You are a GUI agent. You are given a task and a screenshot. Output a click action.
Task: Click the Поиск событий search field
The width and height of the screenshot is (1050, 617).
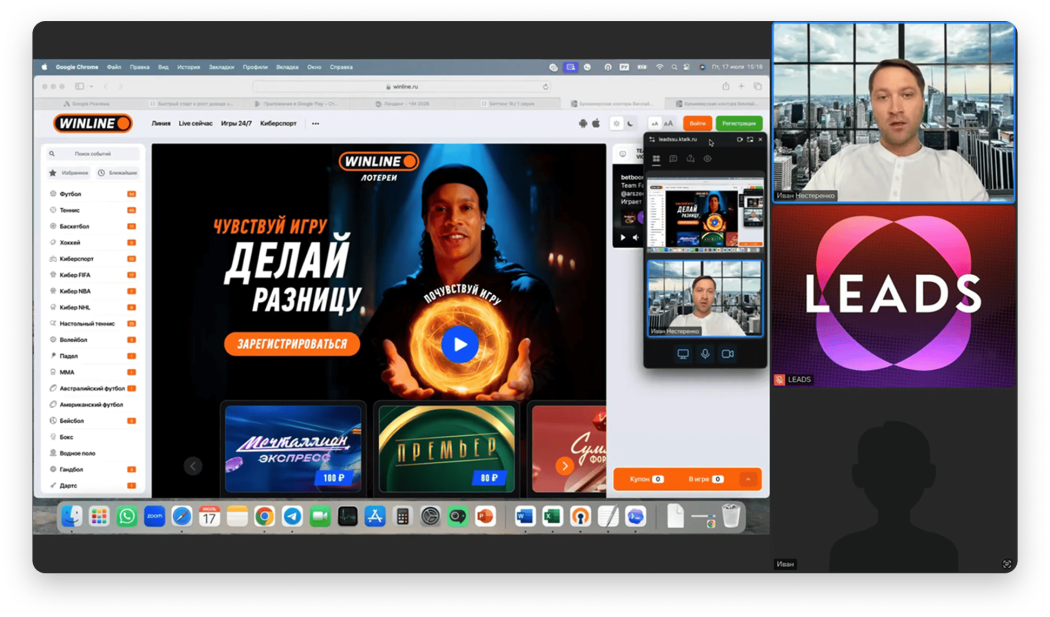point(92,153)
